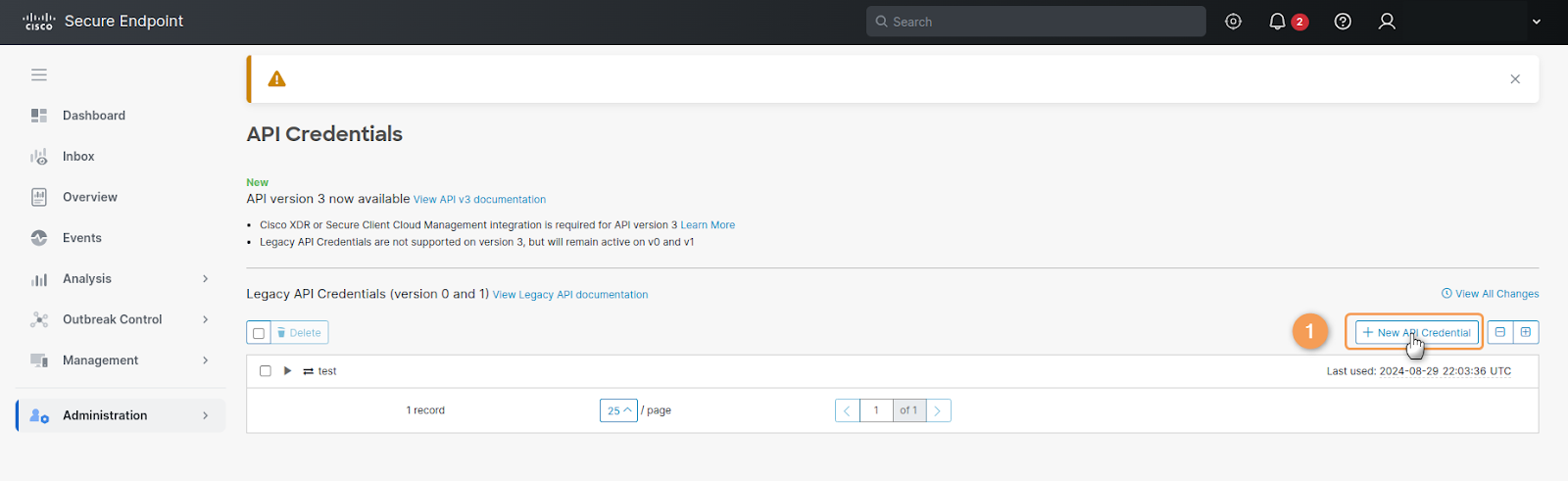This screenshot has height=481, width=1568.
Task: Open the 25 per page dropdown
Action: (618, 410)
